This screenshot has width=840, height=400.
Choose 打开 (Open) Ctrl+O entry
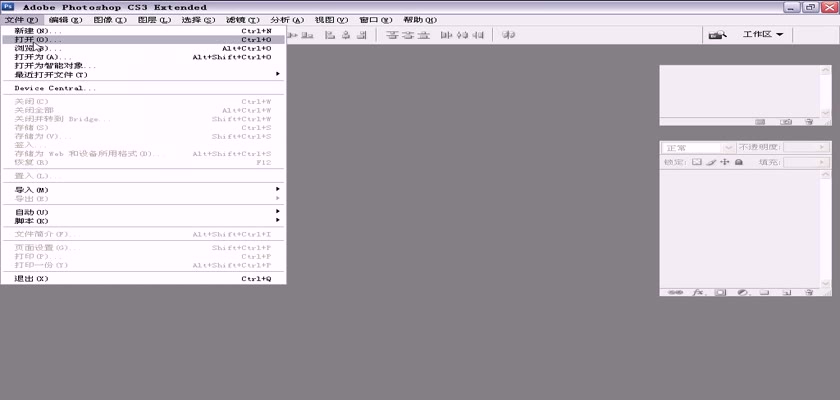click(143, 40)
